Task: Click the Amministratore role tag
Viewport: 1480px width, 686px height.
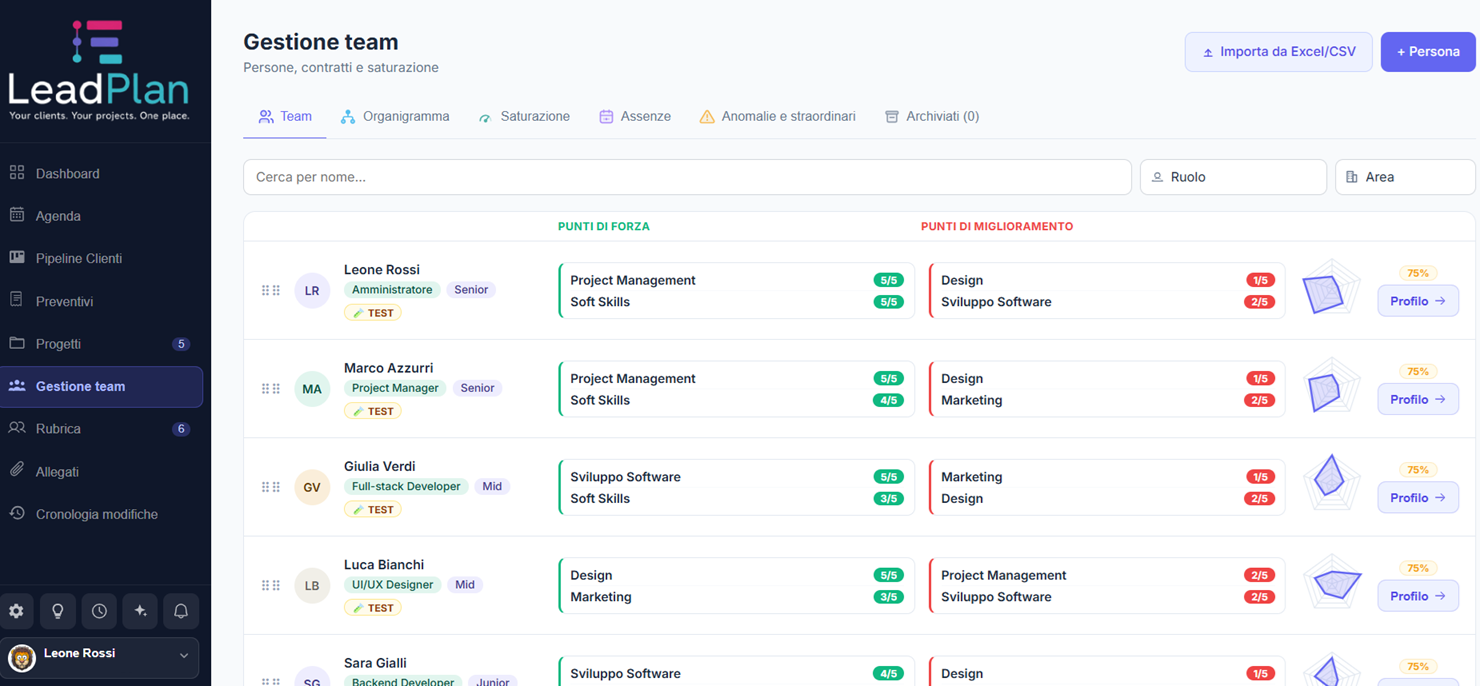Action: pyautogui.click(x=392, y=290)
